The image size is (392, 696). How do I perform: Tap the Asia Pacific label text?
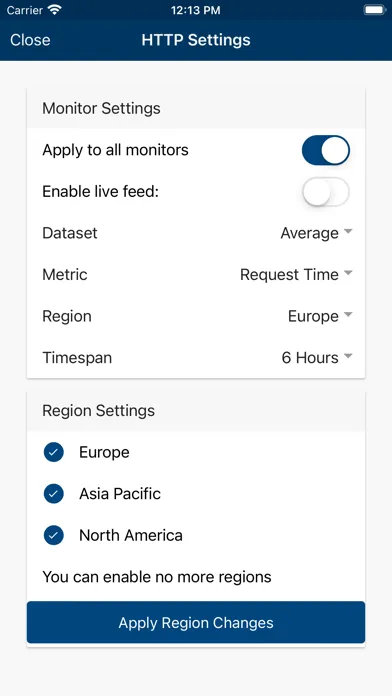120,494
